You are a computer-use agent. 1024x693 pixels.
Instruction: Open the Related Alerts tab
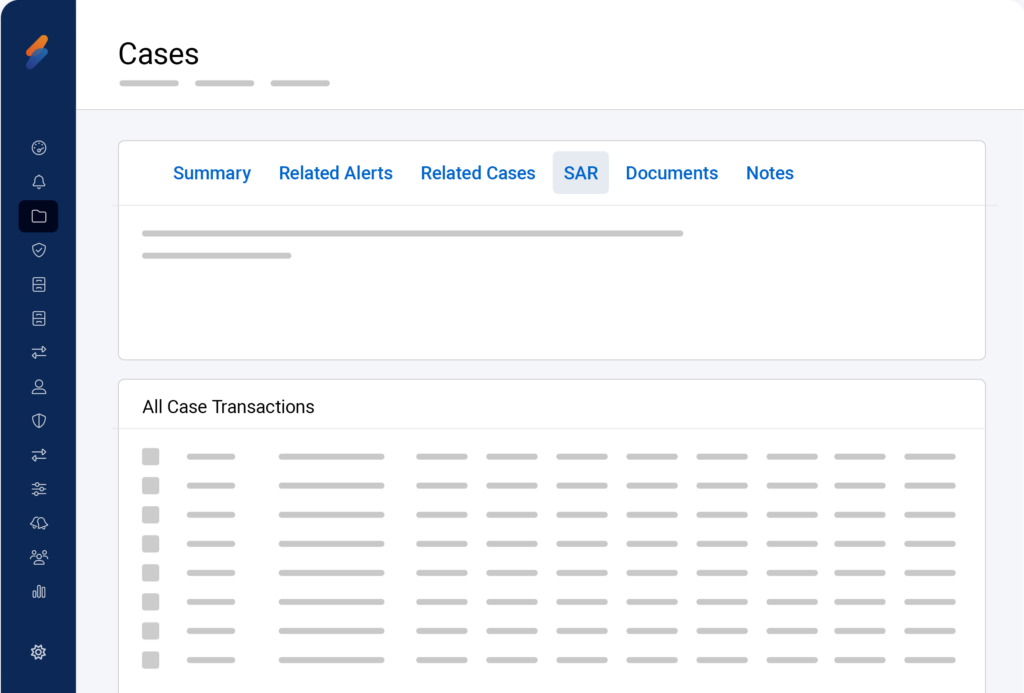coord(336,173)
